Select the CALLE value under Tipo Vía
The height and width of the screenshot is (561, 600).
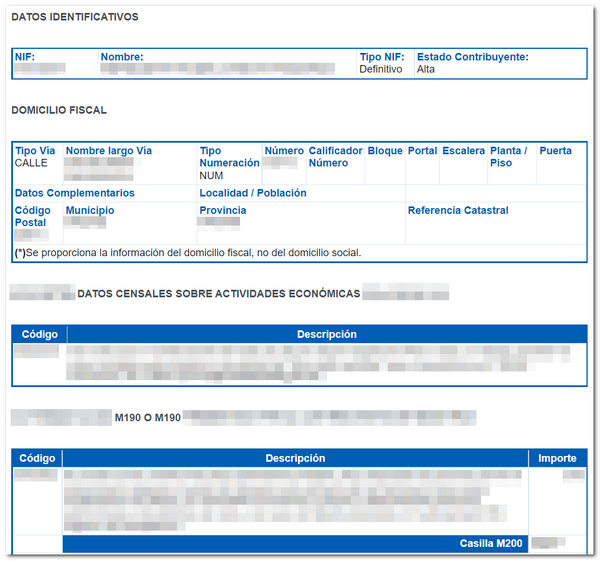pyautogui.click(x=31, y=163)
